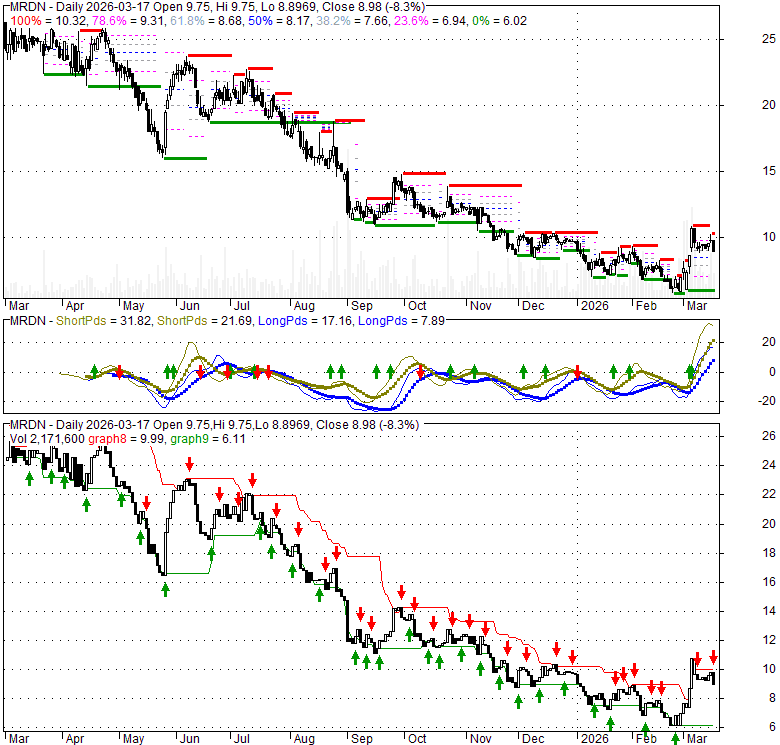Viewport: 780px width, 745px height.
Task: Click the "38.2%" Fibonacci retracement label
Action: point(333,21)
